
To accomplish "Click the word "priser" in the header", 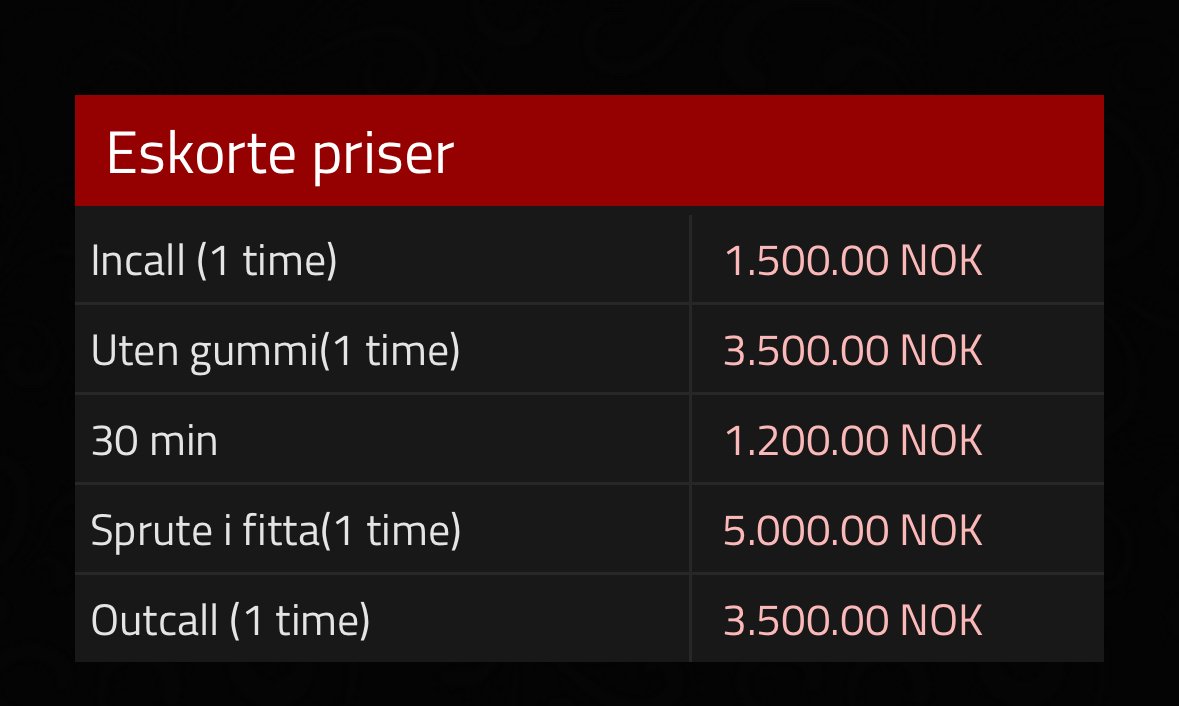I will [383, 156].
